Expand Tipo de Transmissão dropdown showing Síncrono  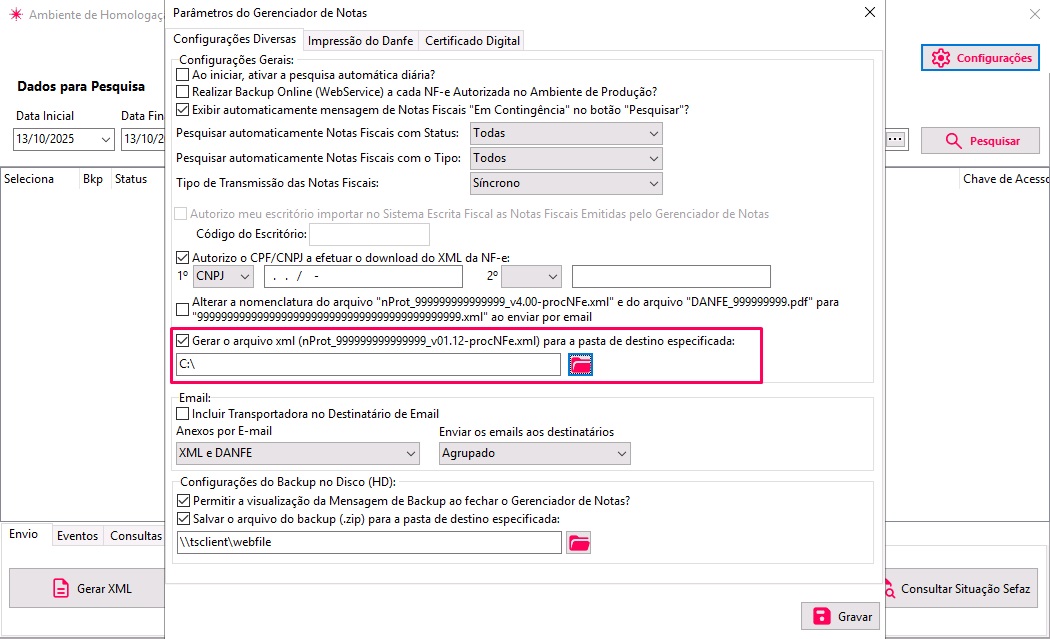pyautogui.click(x=566, y=183)
